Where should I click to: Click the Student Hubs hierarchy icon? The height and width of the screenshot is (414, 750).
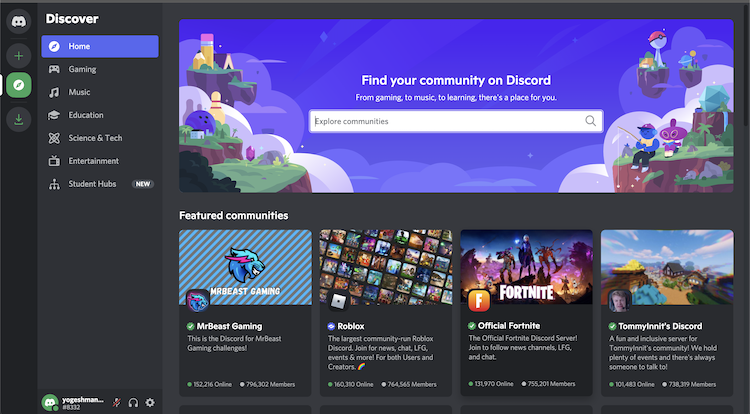(54, 184)
